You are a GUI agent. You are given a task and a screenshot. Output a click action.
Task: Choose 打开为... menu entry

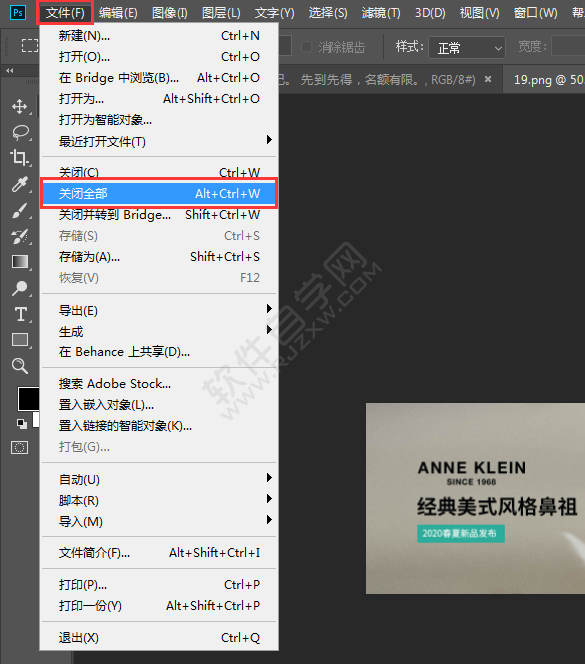point(159,99)
